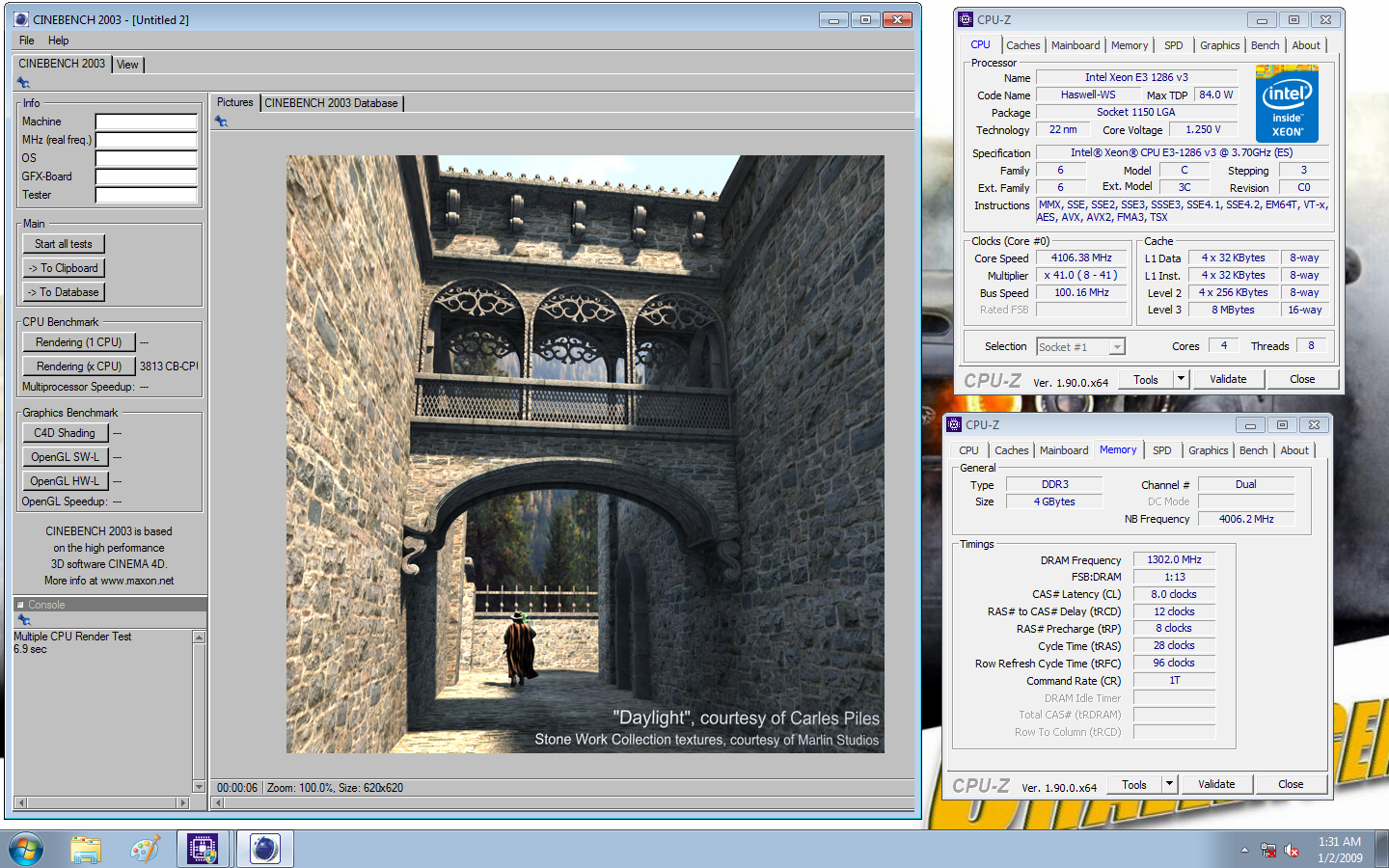Run Rendering (1 CPU) benchmark

coord(78,342)
